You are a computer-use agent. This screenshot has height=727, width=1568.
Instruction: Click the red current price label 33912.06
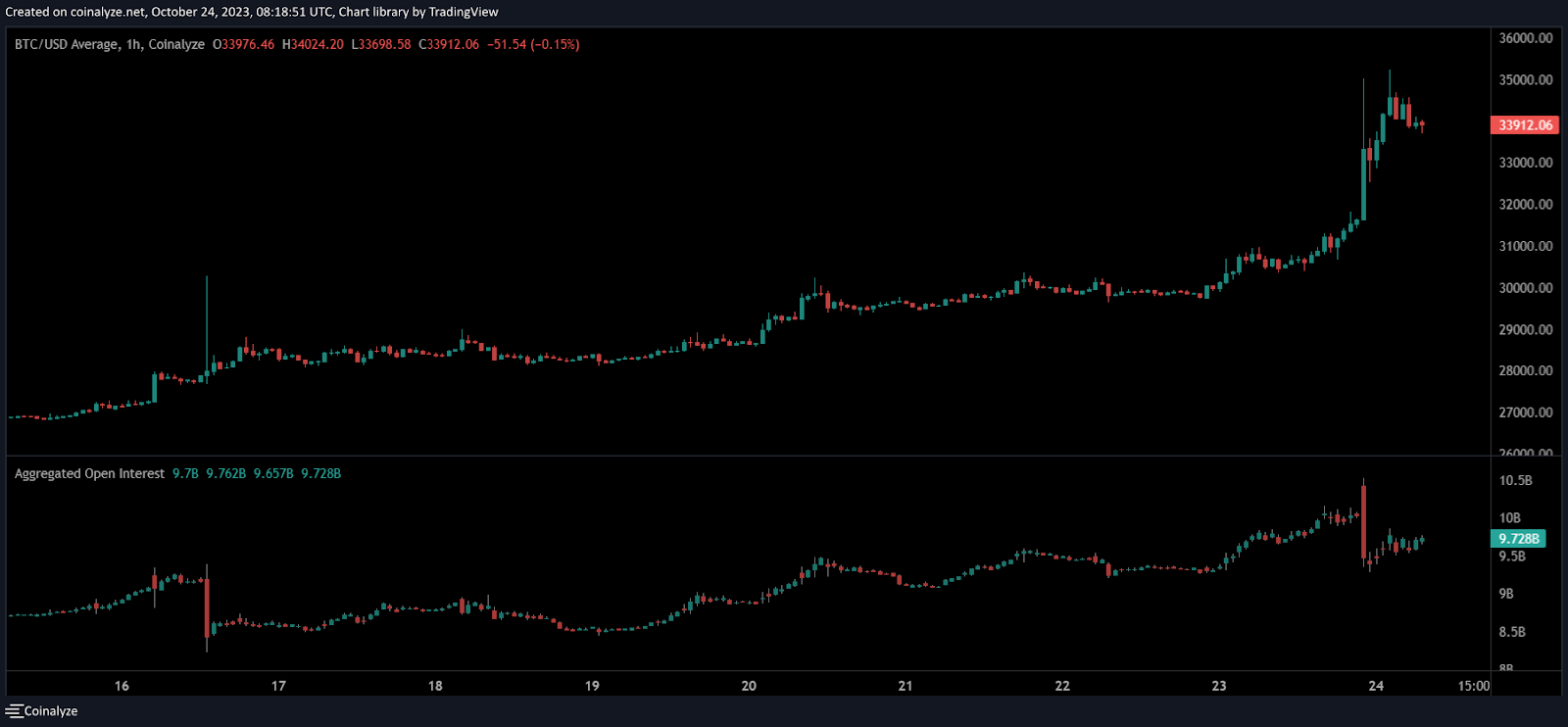[x=1524, y=125]
